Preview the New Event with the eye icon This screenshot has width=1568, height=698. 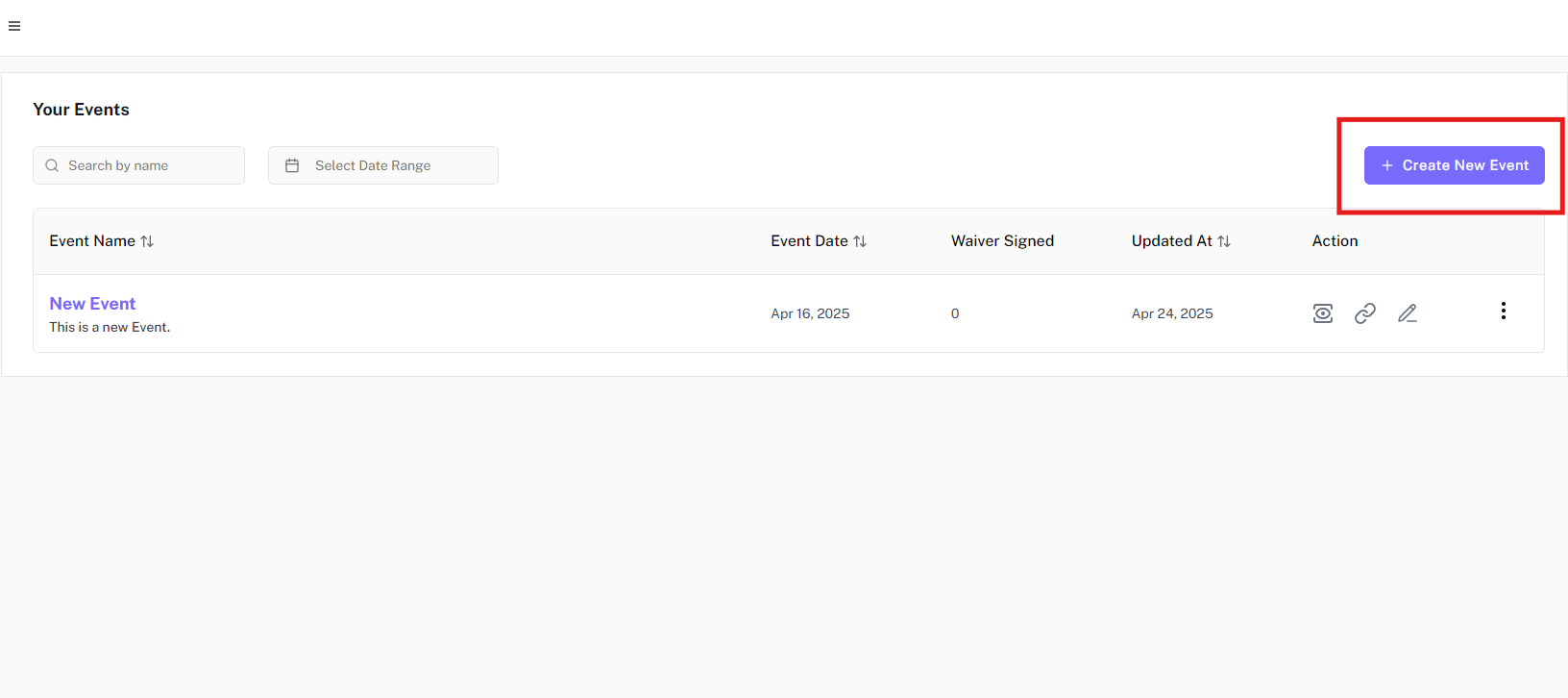click(1323, 313)
